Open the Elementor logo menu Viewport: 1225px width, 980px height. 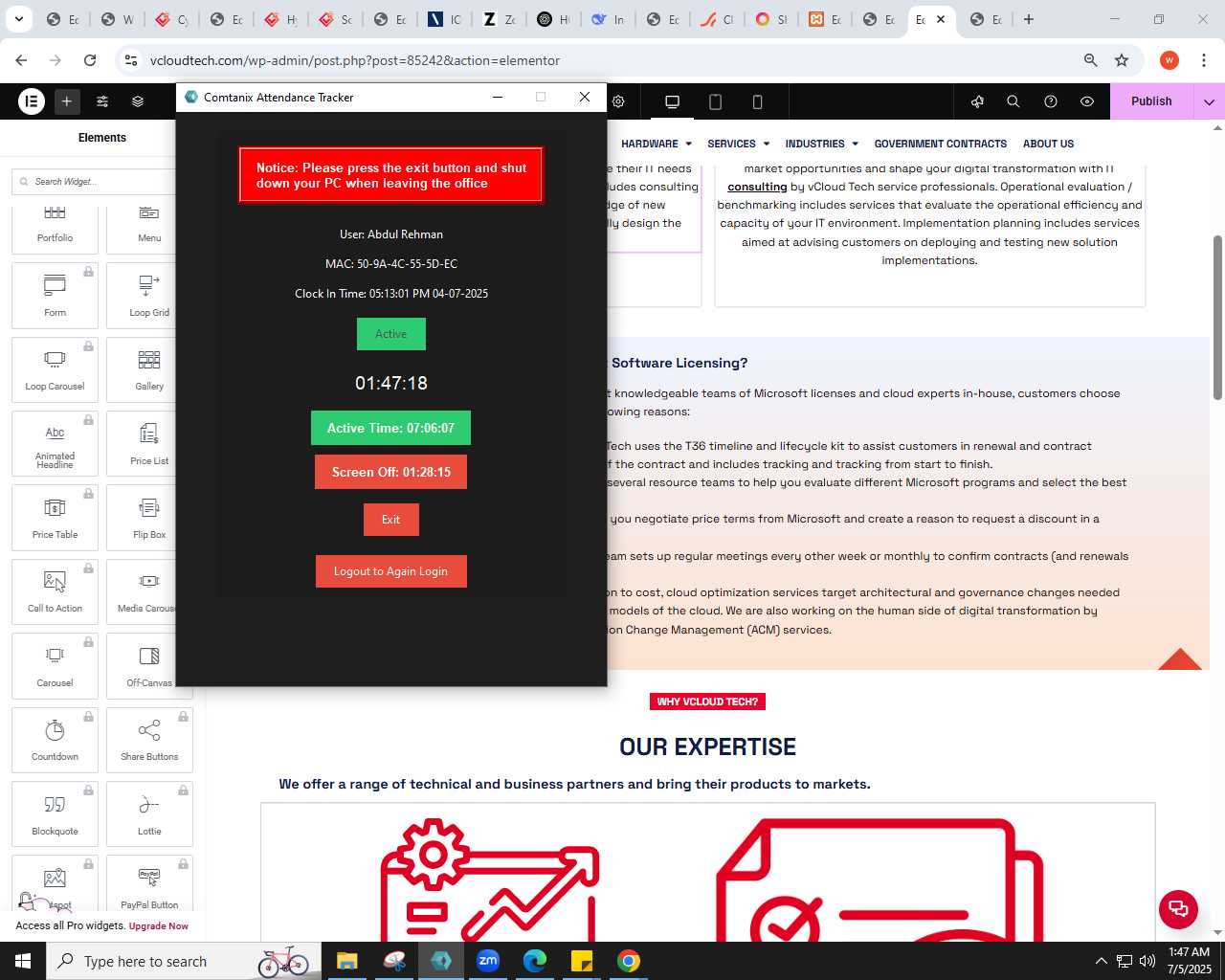pos(32,100)
